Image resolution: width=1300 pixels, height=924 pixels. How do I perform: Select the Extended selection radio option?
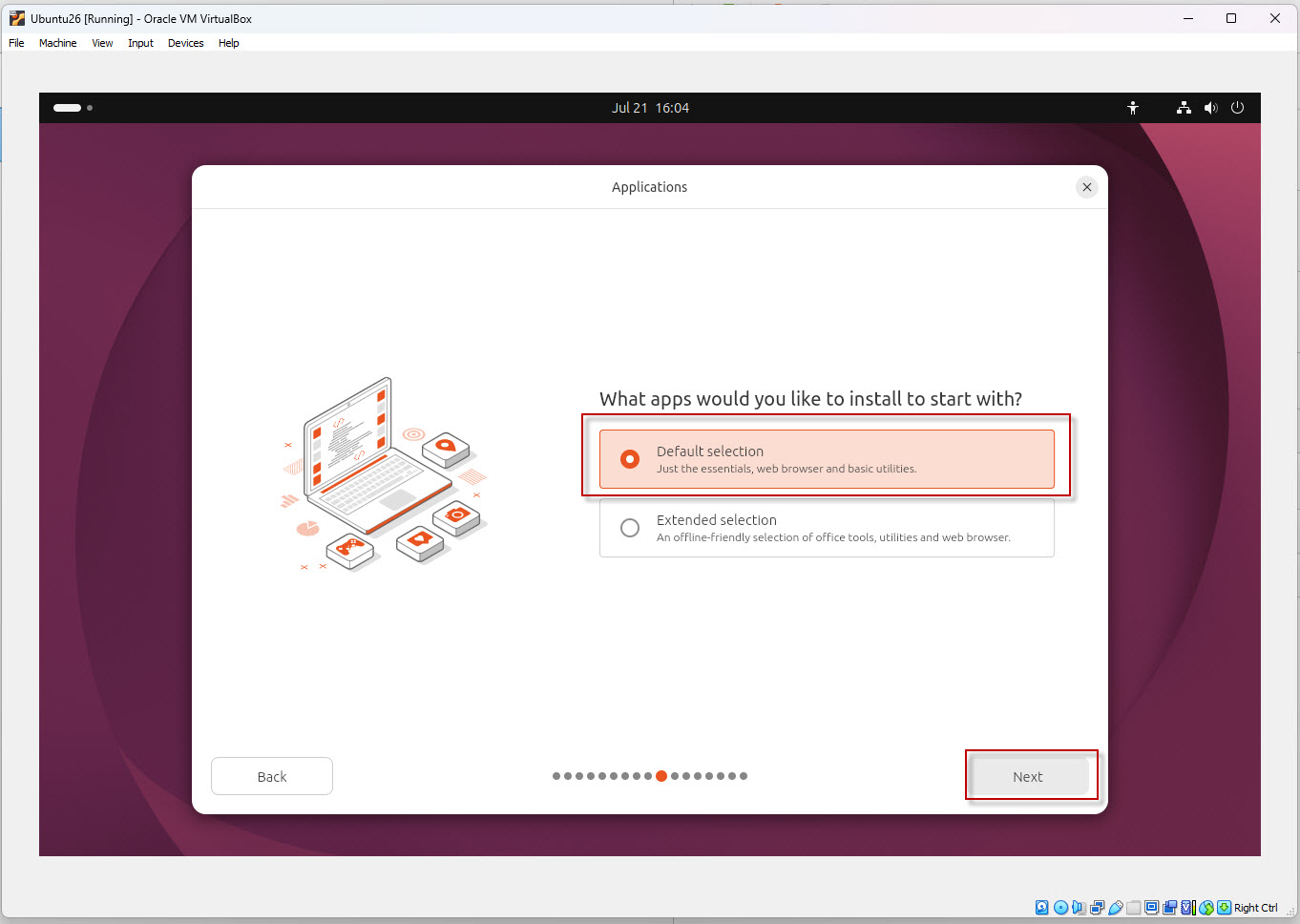(x=827, y=528)
